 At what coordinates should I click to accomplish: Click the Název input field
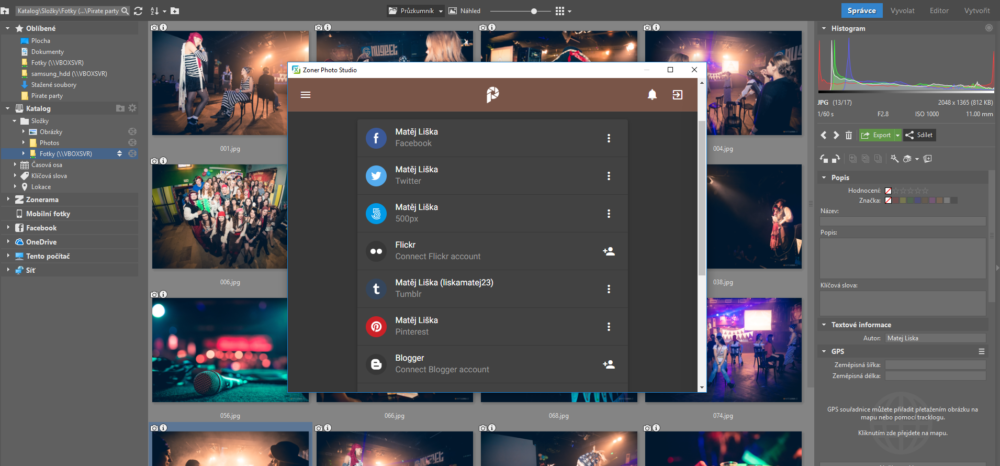click(x=902, y=221)
